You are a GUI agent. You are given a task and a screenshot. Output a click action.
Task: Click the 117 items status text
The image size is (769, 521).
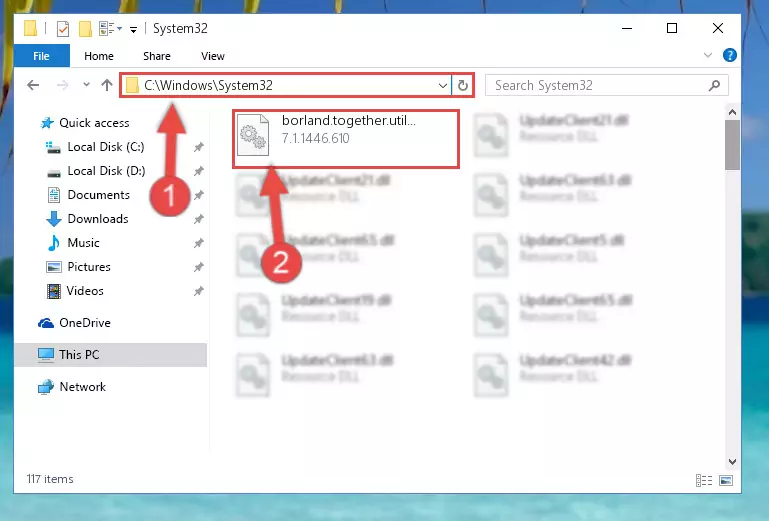point(50,479)
